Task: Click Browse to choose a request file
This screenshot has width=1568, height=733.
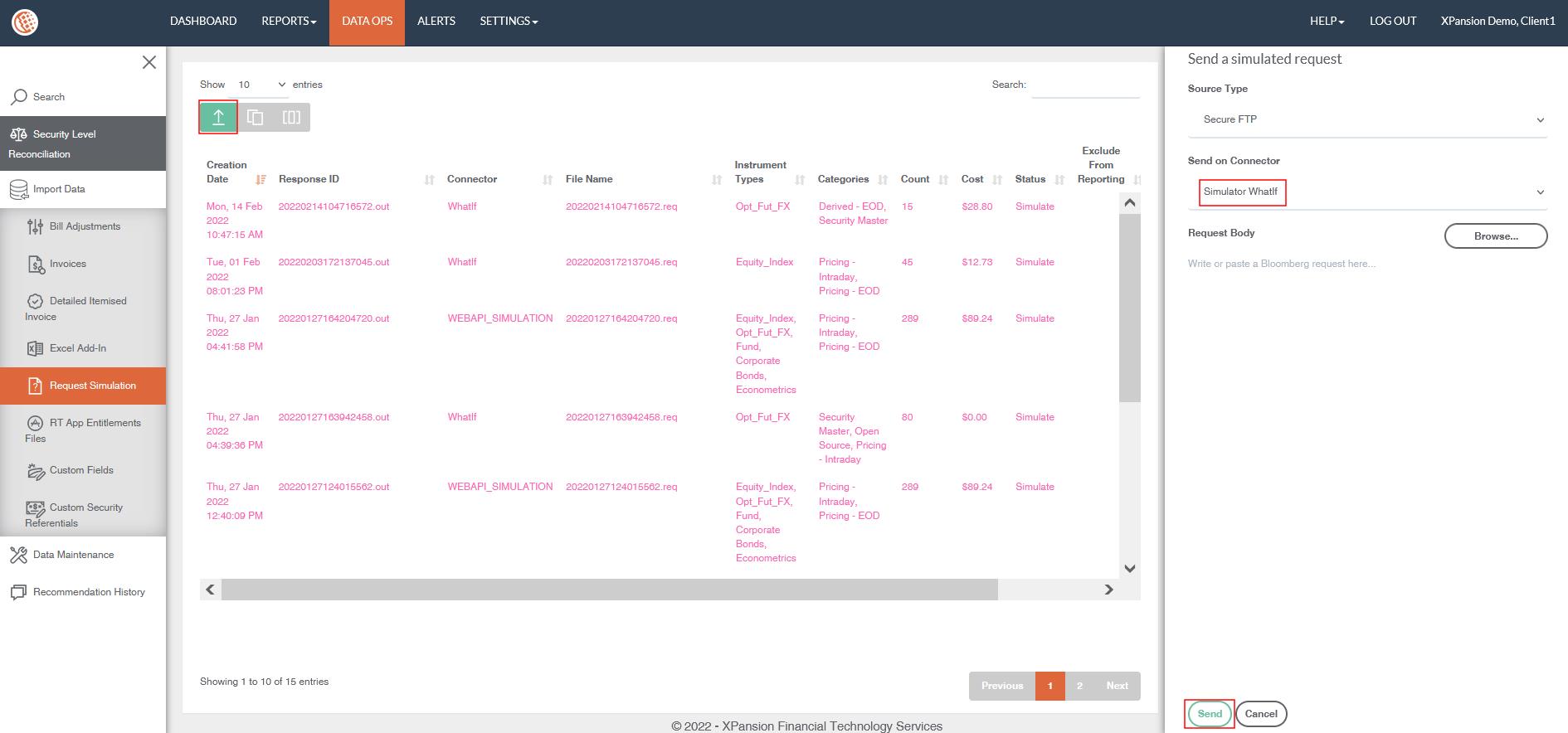Action: [1495, 236]
